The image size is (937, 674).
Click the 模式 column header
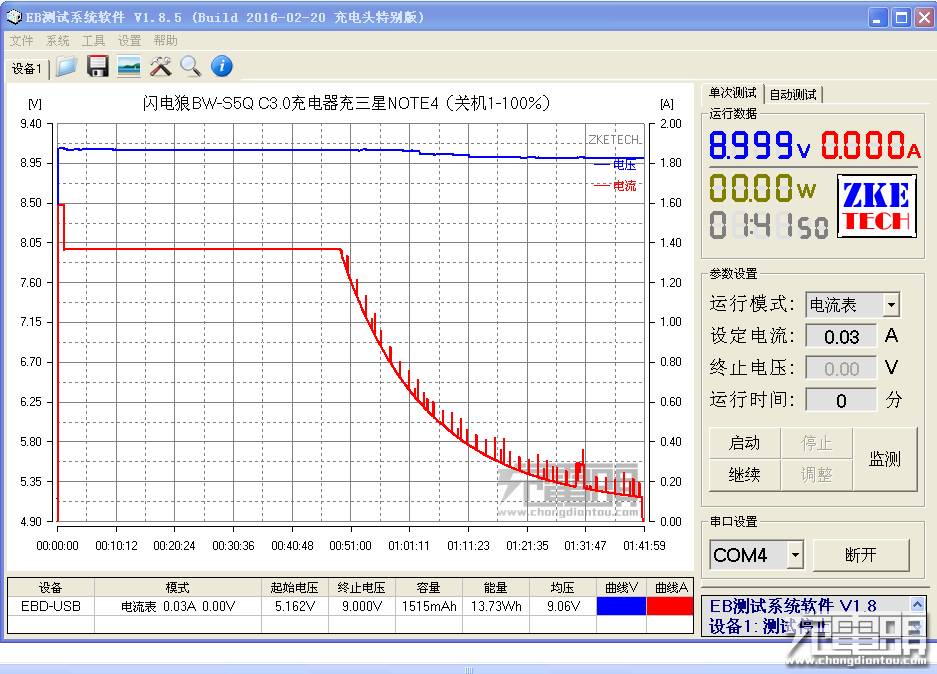point(178,587)
